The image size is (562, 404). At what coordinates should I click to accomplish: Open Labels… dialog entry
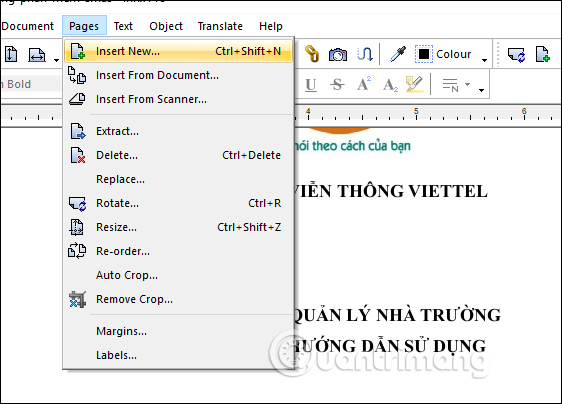pyautogui.click(x=178, y=355)
